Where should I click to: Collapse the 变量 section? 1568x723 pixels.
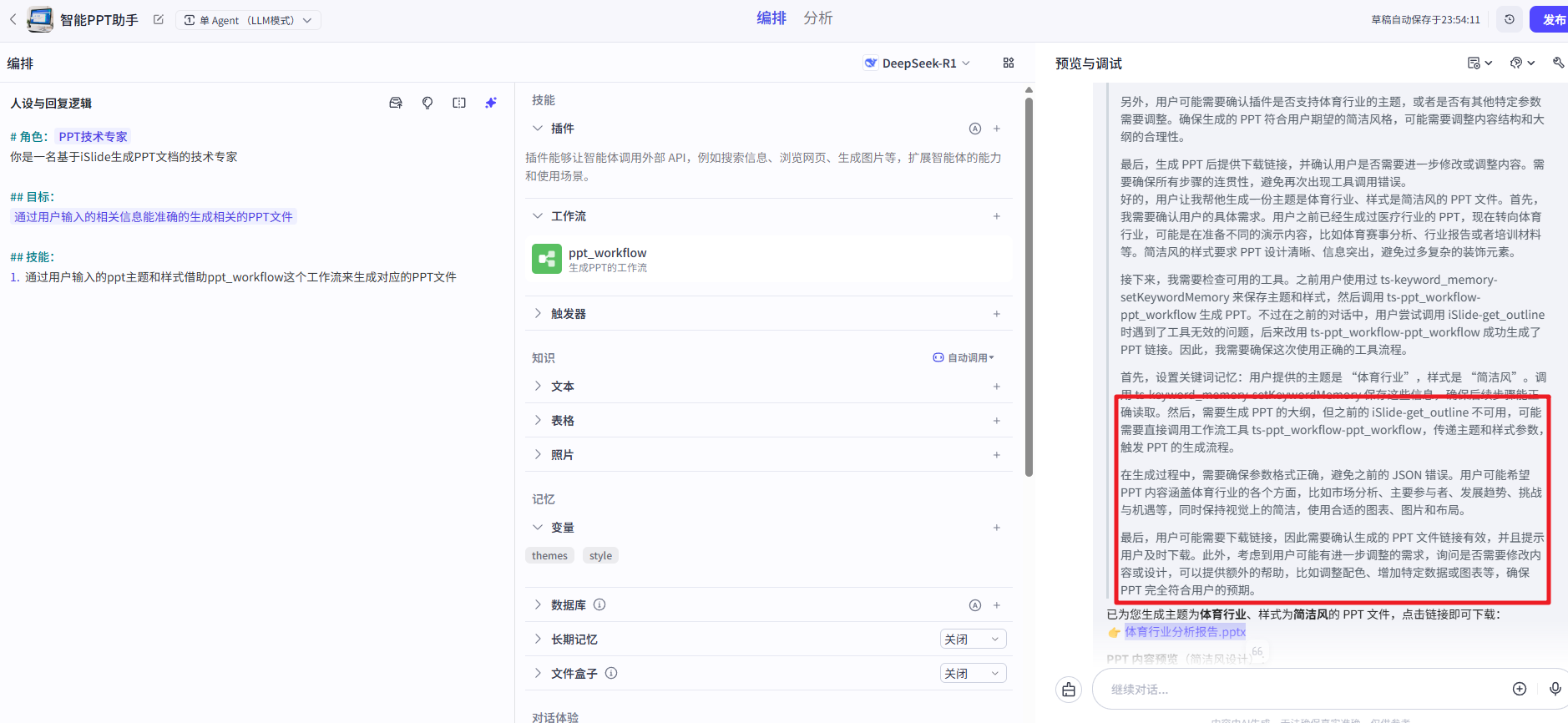pyautogui.click(x=538, y=528)
